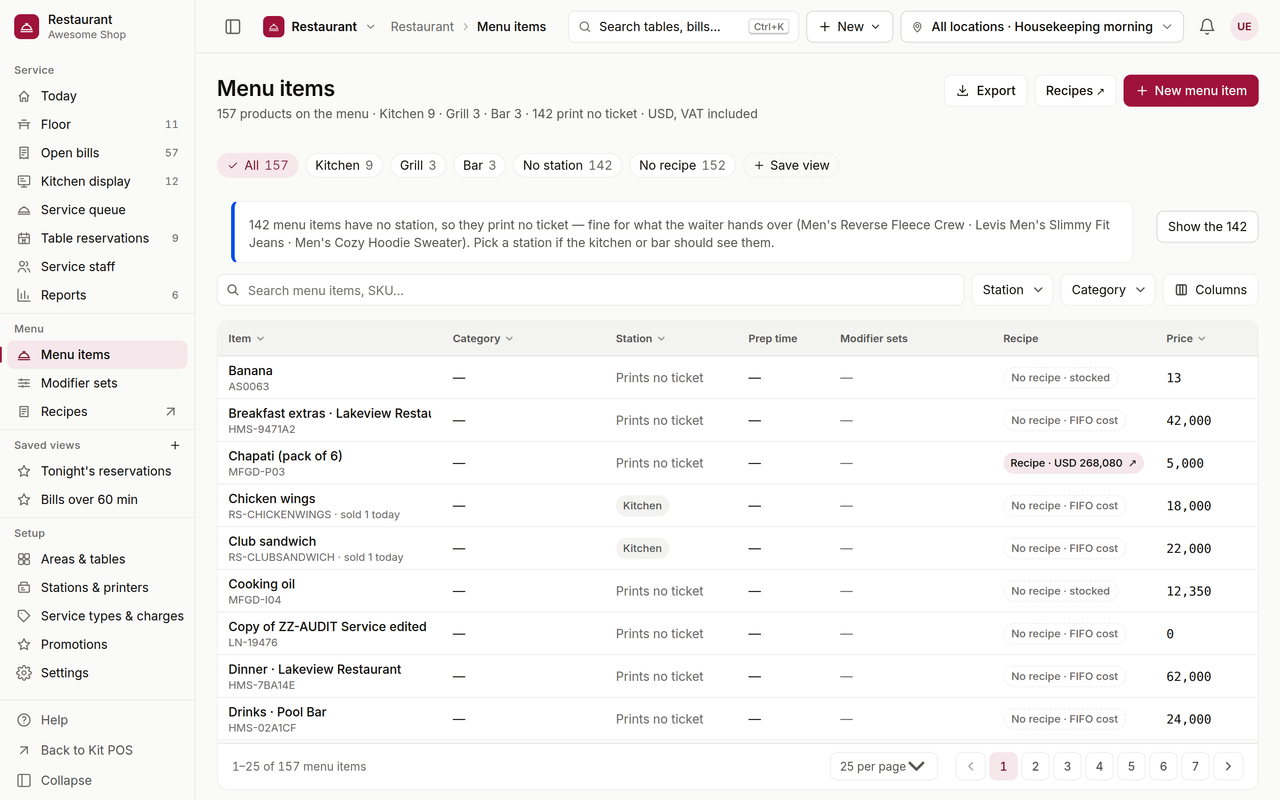The width and height of the screenshot is (1280, 800).
Task: Open the notifications bell
Action: [x=1207, y=27]
